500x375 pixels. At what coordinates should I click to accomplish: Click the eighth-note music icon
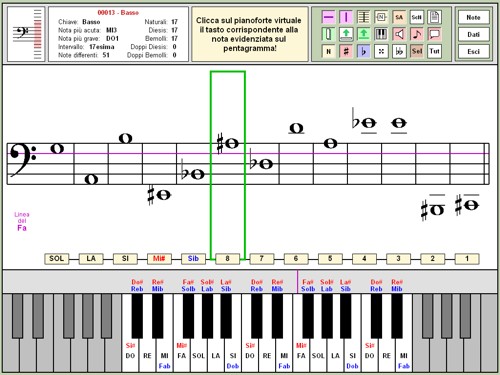click(x=417, y=34)
